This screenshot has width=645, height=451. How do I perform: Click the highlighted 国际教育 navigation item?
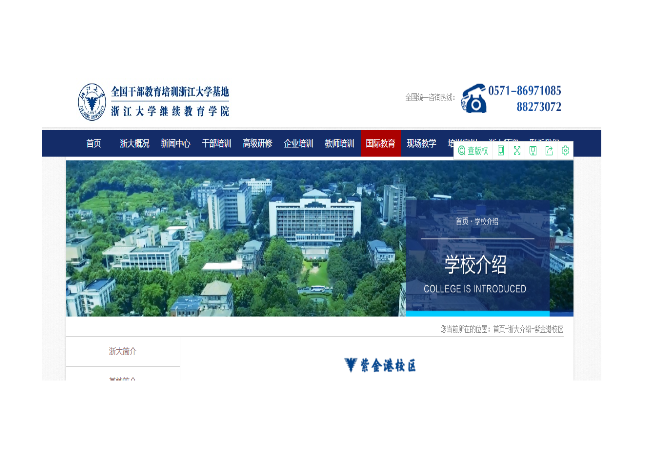[x=381, y=143]
